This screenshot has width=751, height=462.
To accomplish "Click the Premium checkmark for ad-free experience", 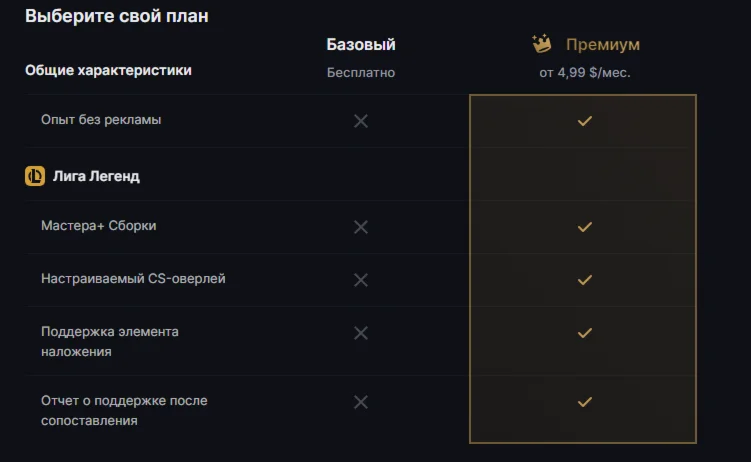I will pos(585,121).
